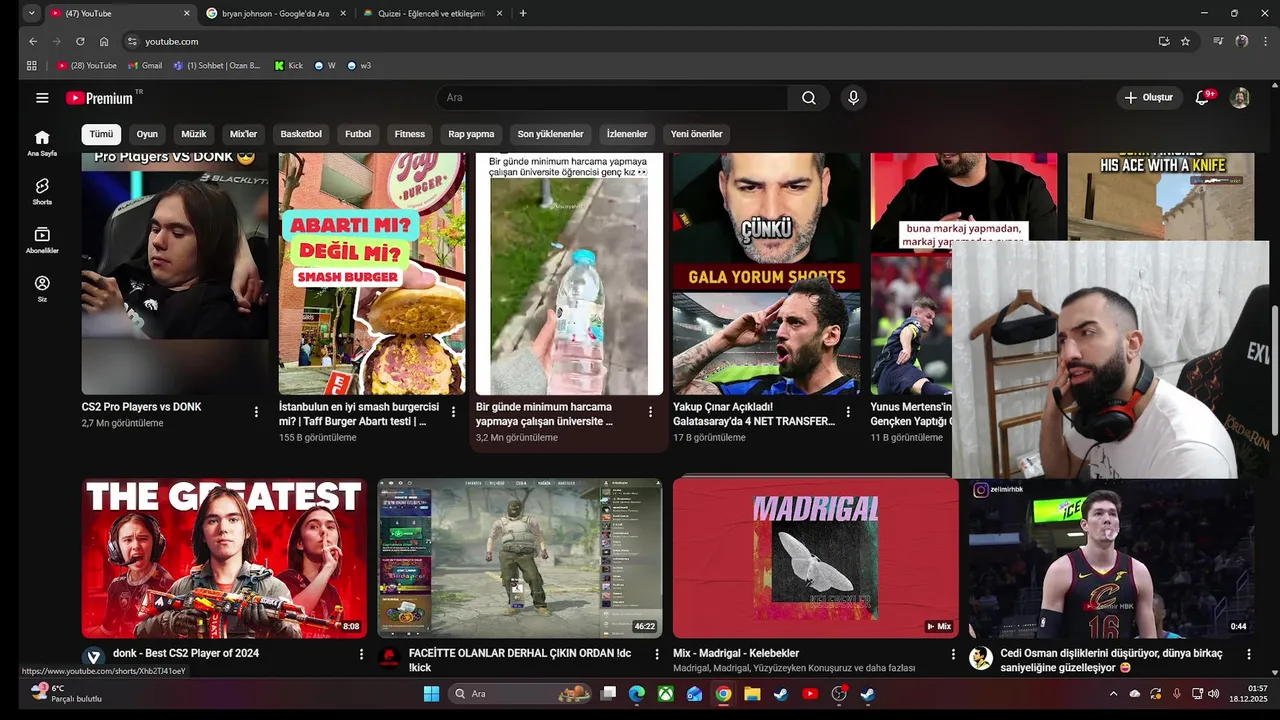Image resolution: width=1280 pixels, height=720 pixels.
Task: Select the Müzik filter chip
Action: [x=194, y=134]
